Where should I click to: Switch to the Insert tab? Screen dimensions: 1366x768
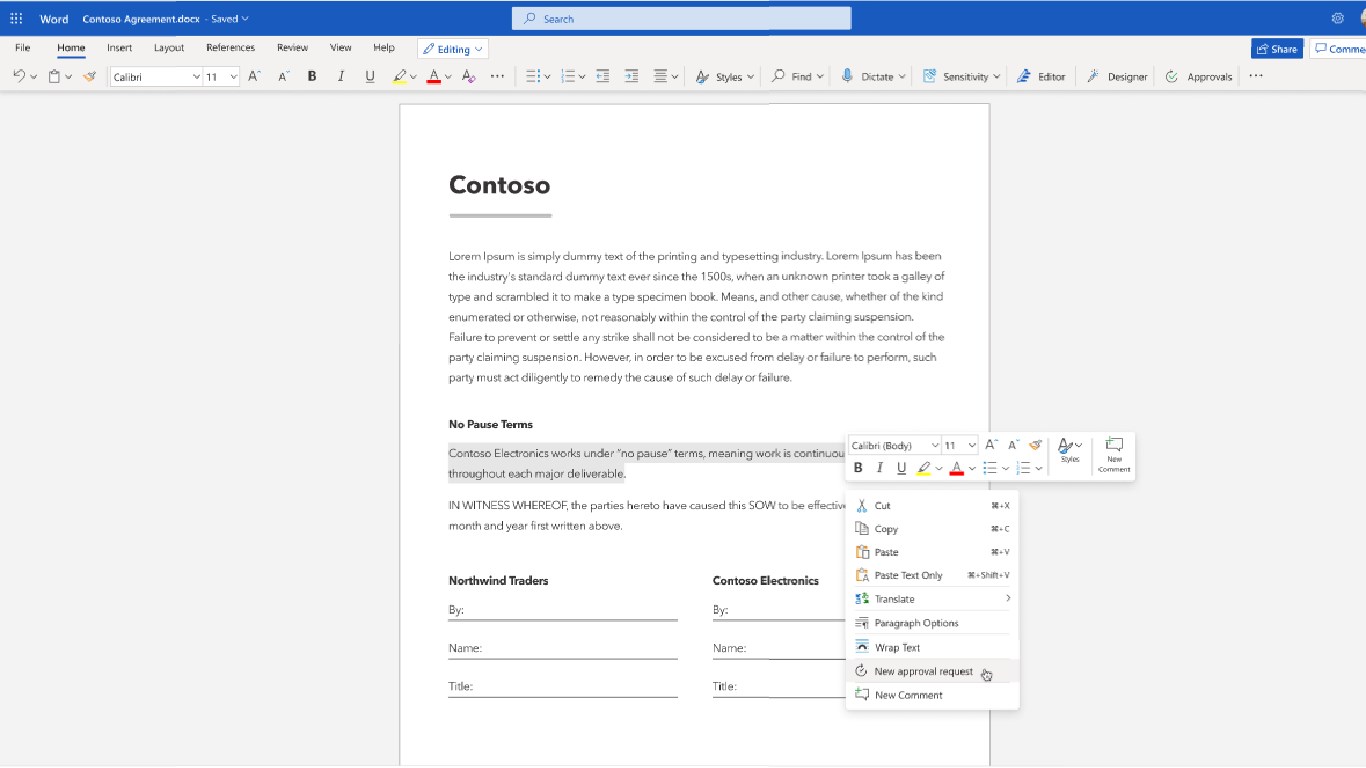[x=120, y=48]
